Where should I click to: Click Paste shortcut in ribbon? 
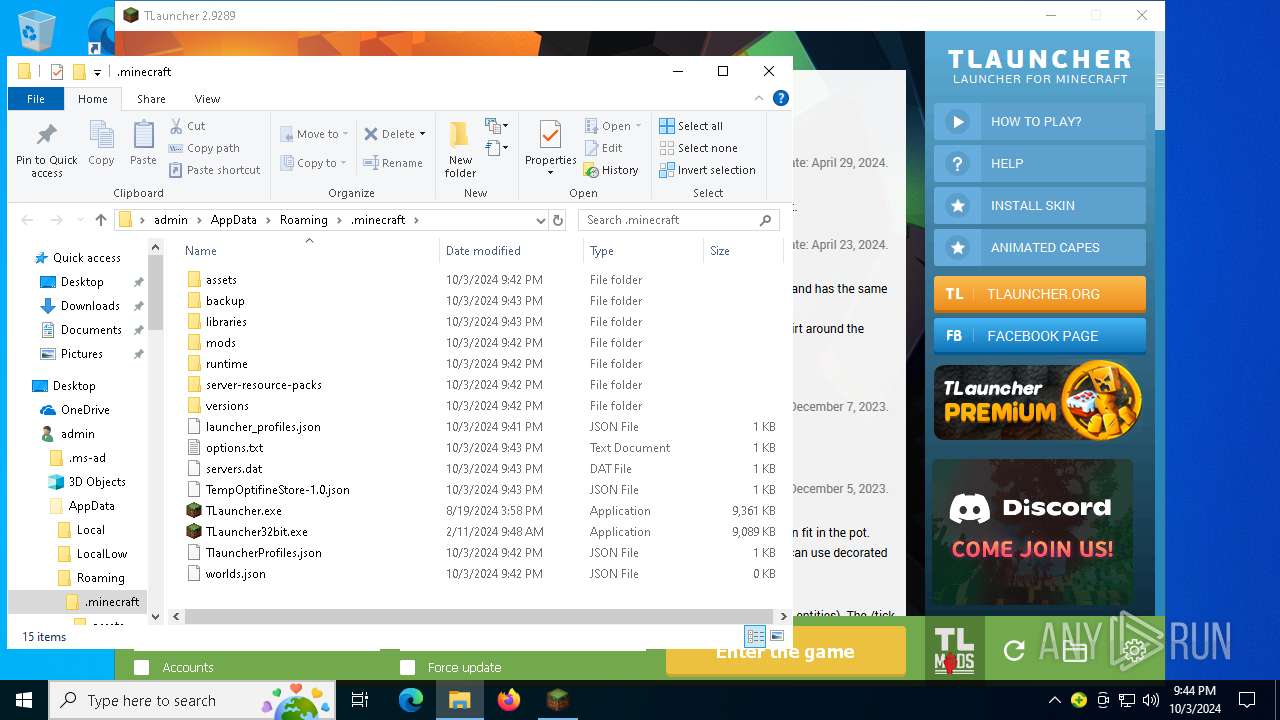pyautogui.click(x=214, y=170)
